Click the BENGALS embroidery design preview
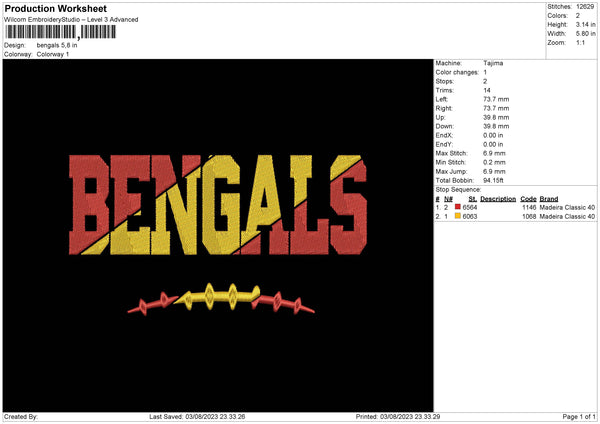600x424 pixels. (218, 205)
